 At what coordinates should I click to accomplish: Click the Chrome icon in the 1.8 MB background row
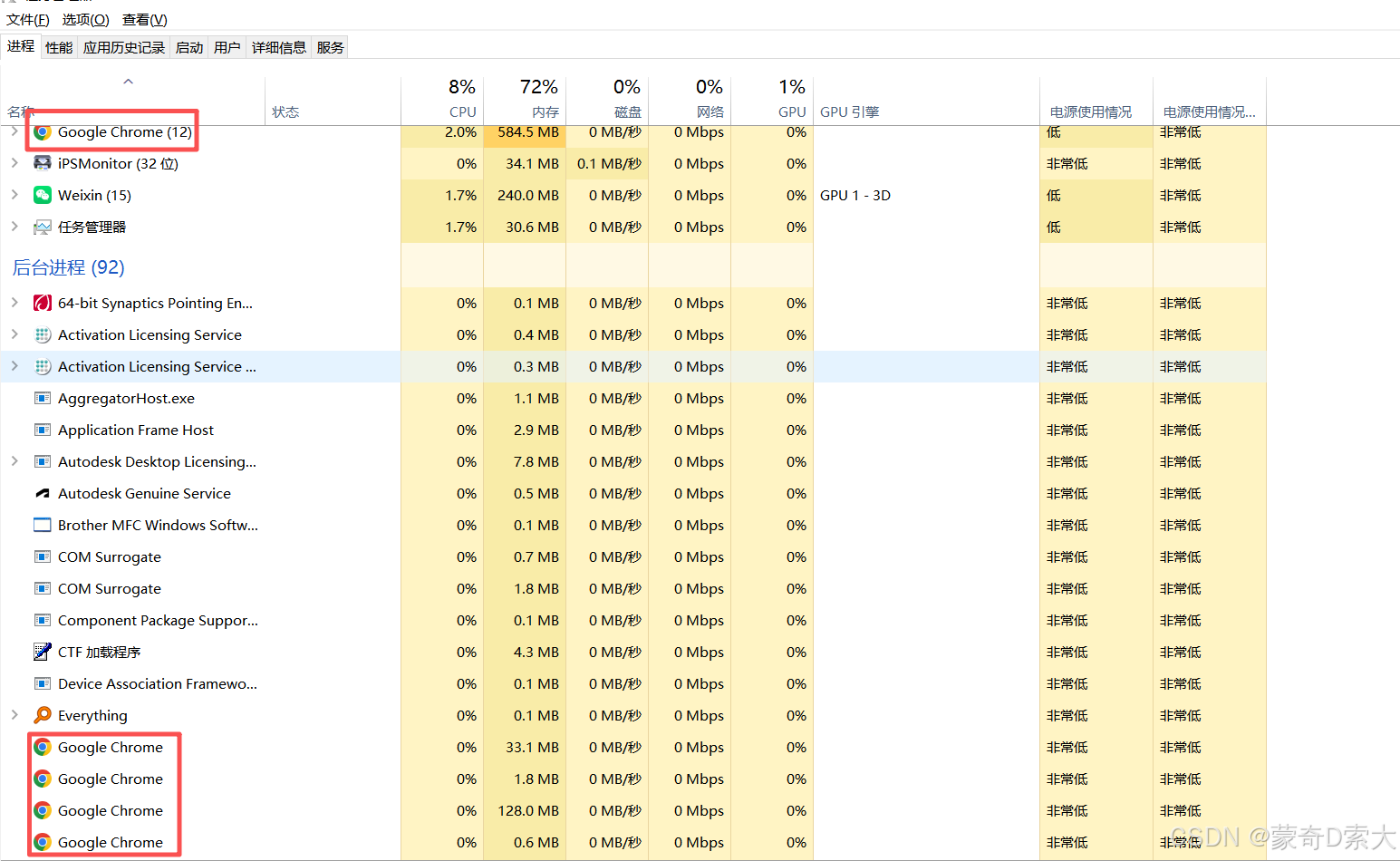click(x=43, y=779)
